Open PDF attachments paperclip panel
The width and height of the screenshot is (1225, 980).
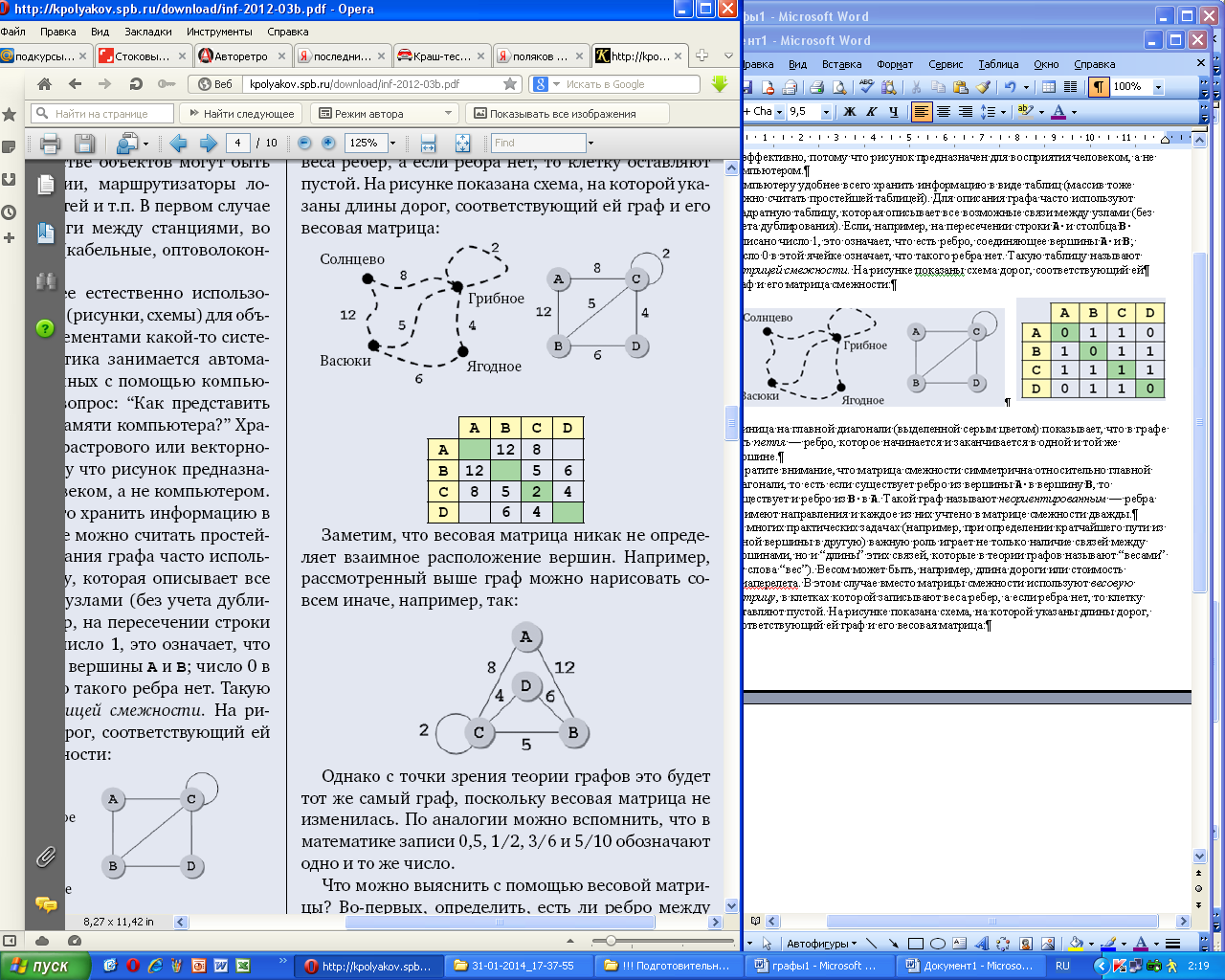[45, 857]
